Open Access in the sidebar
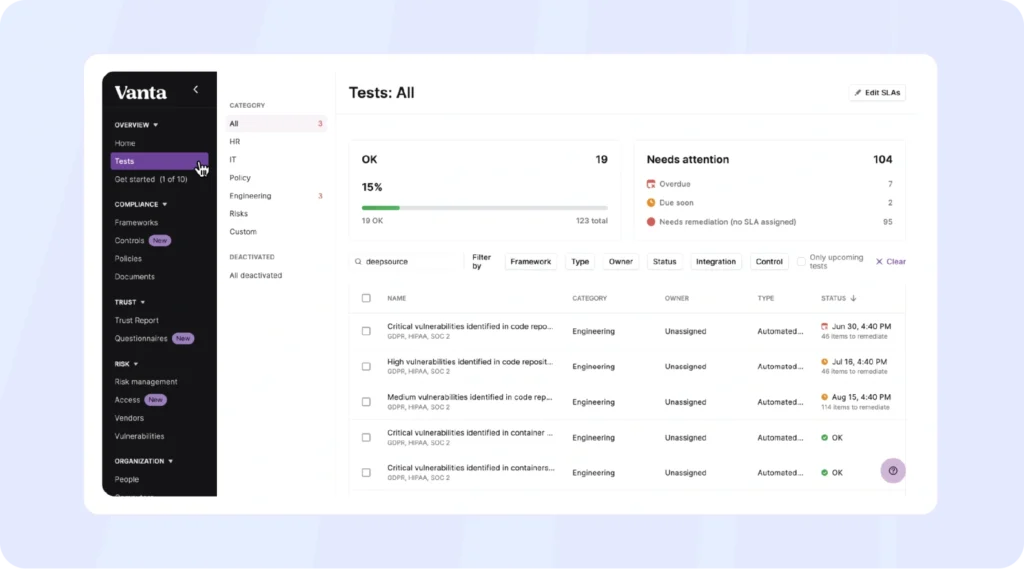The image size is (1024, 569). point(127,400)
